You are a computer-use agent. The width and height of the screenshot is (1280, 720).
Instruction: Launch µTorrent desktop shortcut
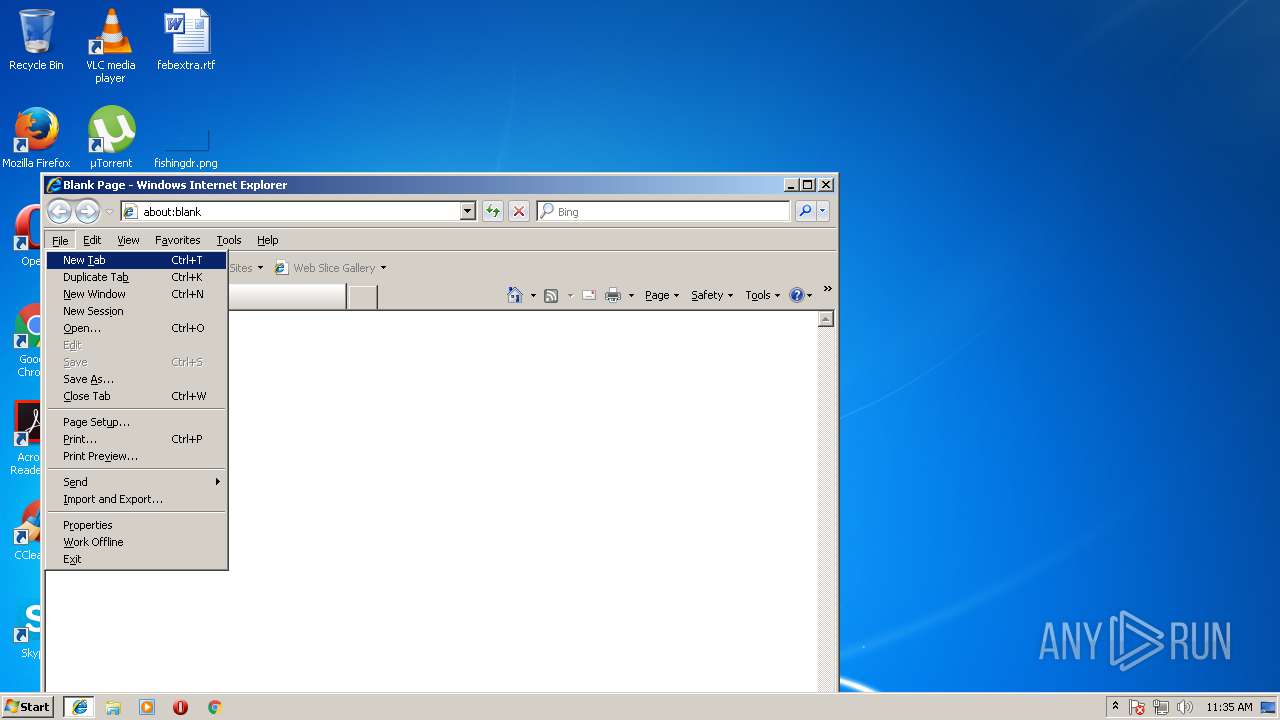tap(110, 137)
